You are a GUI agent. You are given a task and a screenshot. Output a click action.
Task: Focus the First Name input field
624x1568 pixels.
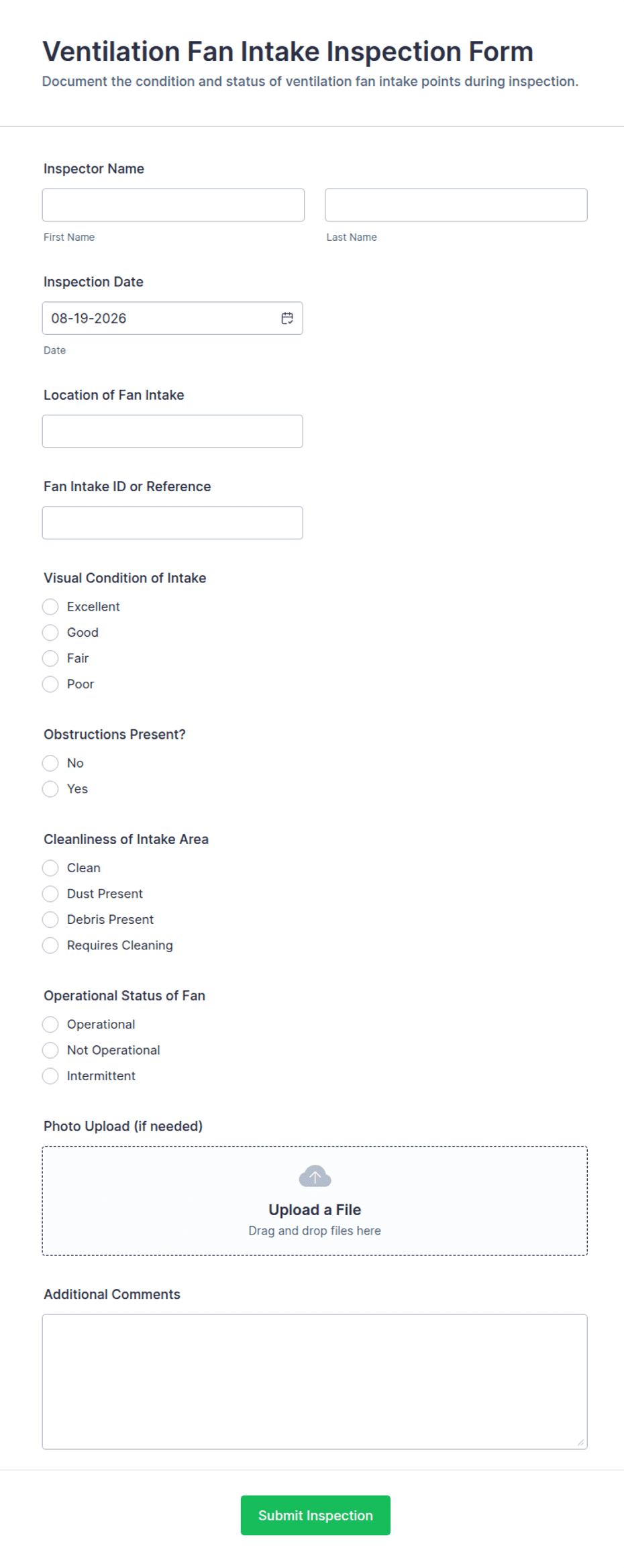(173, 205)
